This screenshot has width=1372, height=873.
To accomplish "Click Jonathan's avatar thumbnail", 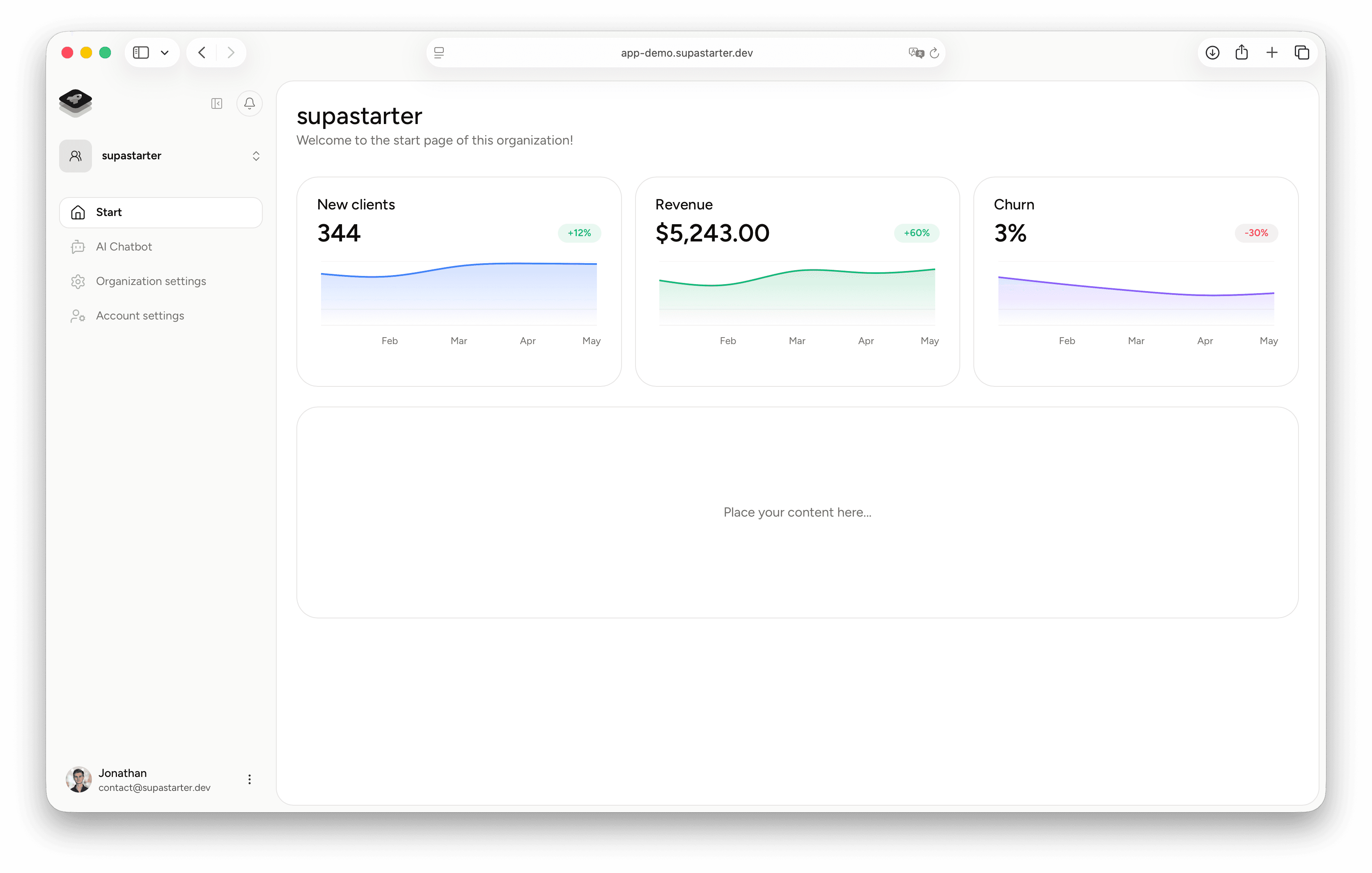I will pyautogui.click(x=79, y=779).
